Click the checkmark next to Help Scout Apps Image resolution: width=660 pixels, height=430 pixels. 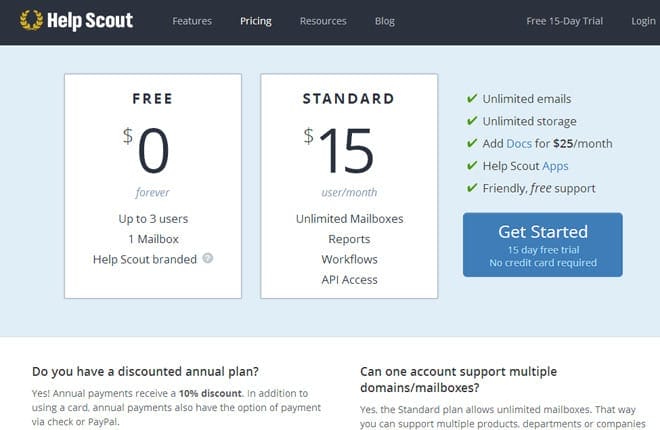[x=471, y=166]
